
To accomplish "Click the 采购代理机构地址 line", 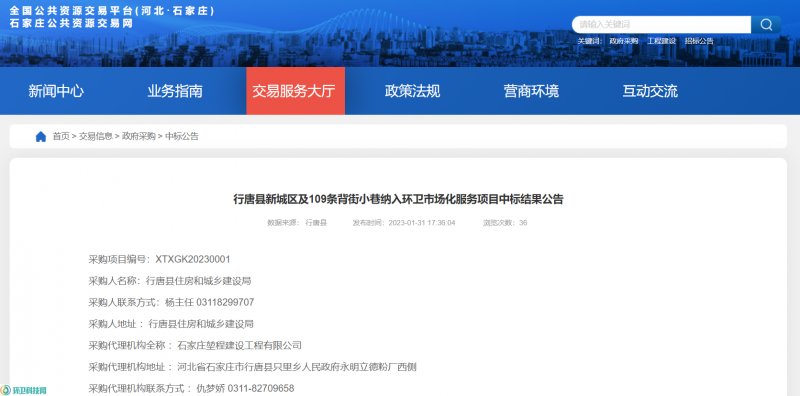I will tap(253, 367).
